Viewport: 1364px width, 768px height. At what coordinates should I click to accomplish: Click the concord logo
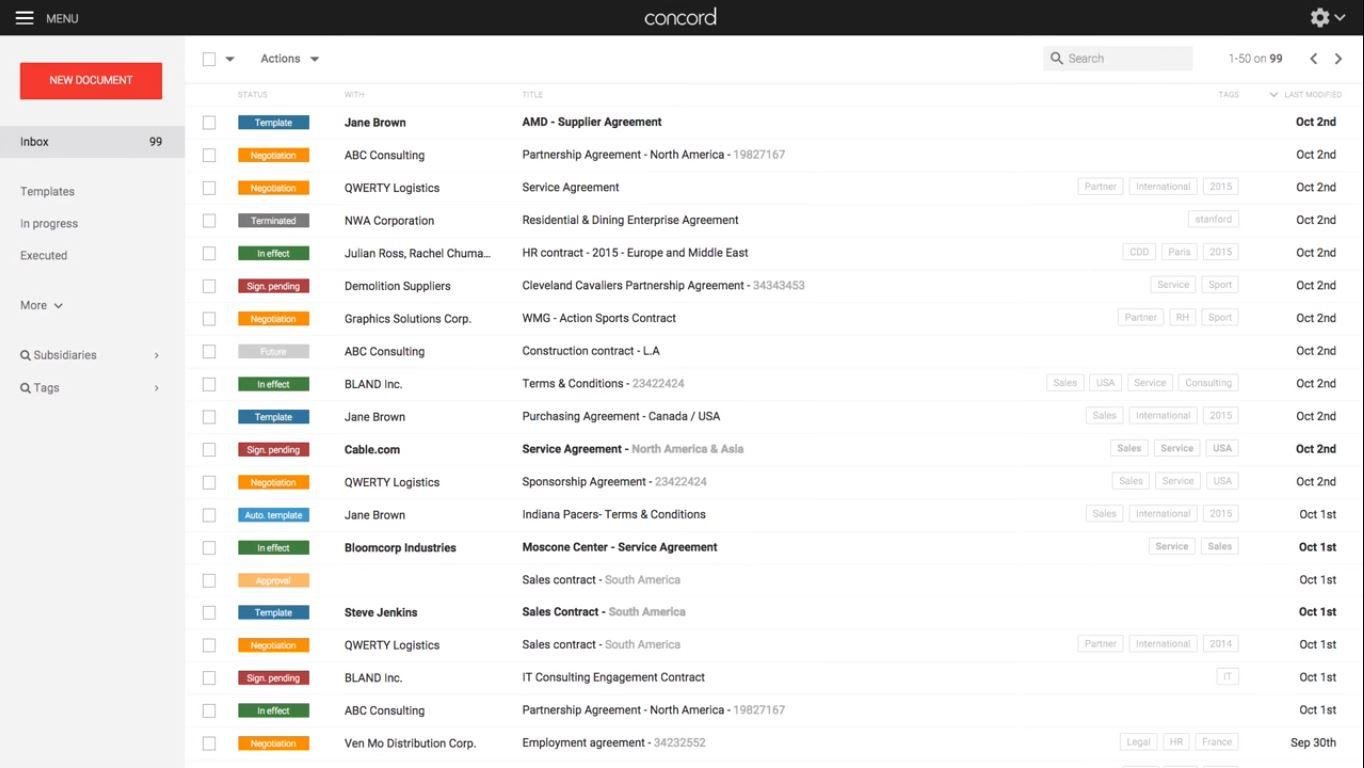coord(680,17)
